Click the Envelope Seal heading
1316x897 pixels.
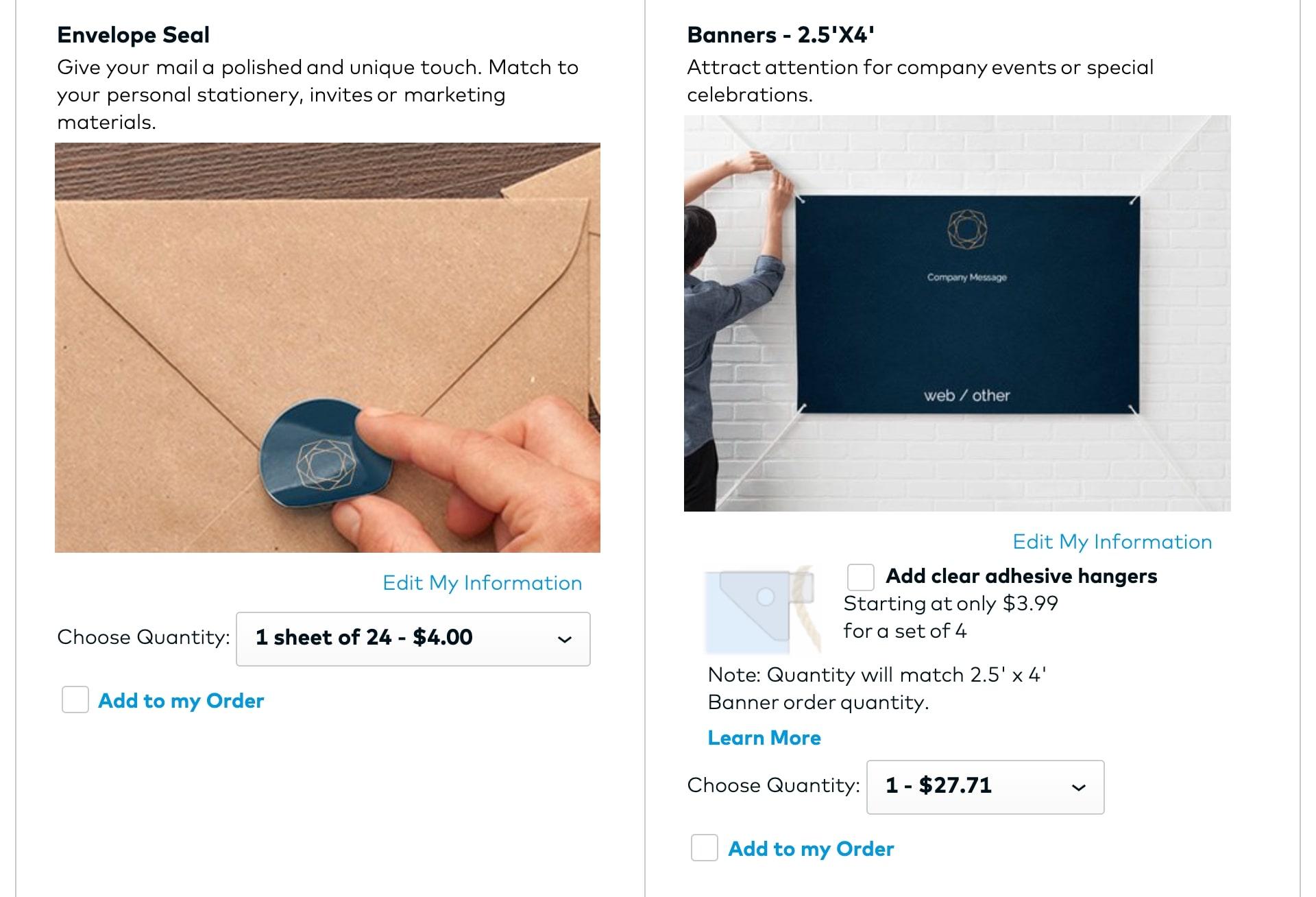[x=133, y=35]
